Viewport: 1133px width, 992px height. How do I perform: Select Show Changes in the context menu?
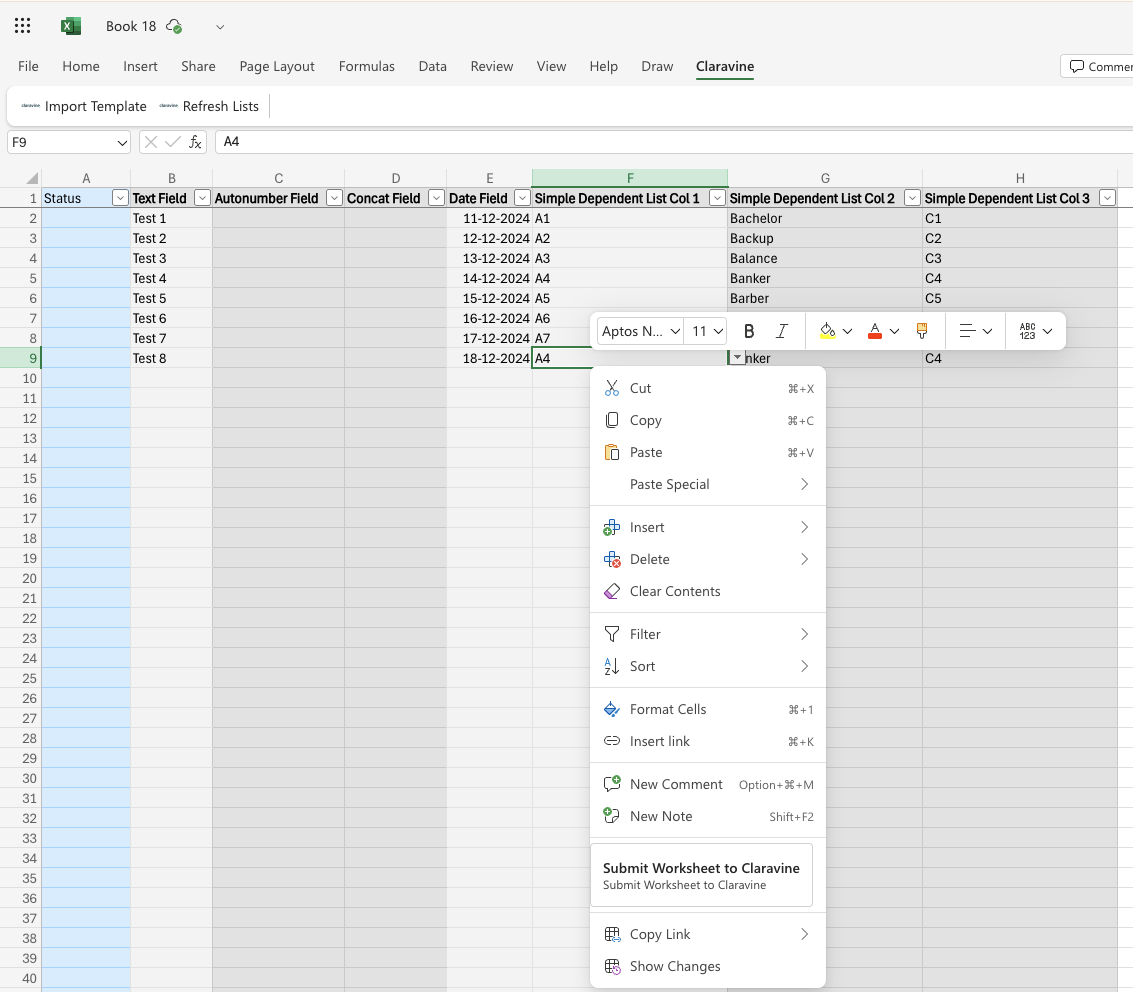[708, 966]
